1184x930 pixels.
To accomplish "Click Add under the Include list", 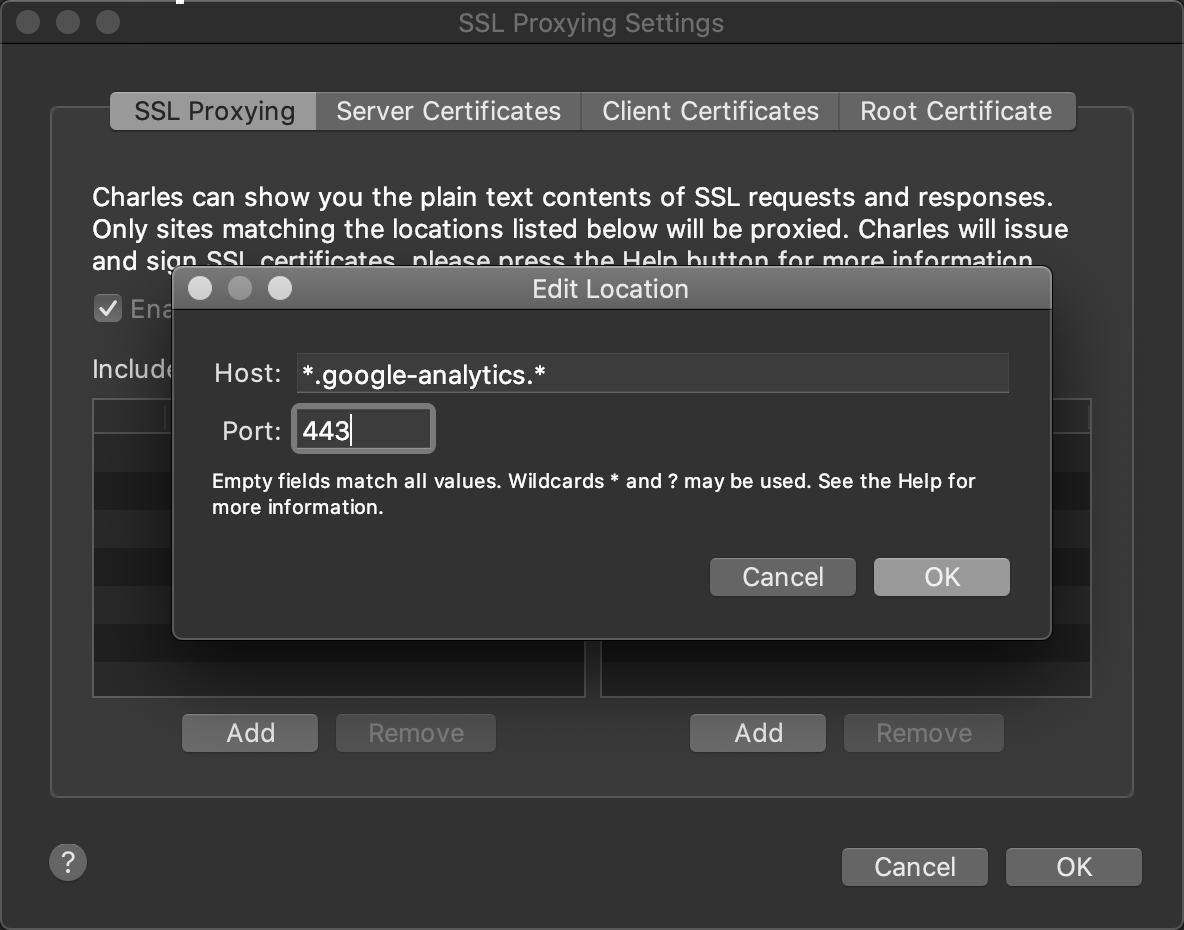I will click(250, 733).
